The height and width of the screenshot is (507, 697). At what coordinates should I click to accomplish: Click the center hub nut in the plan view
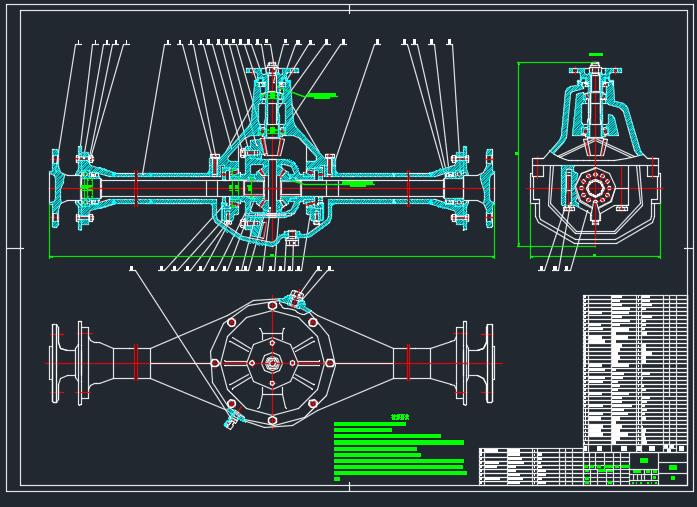coord(272,363)
